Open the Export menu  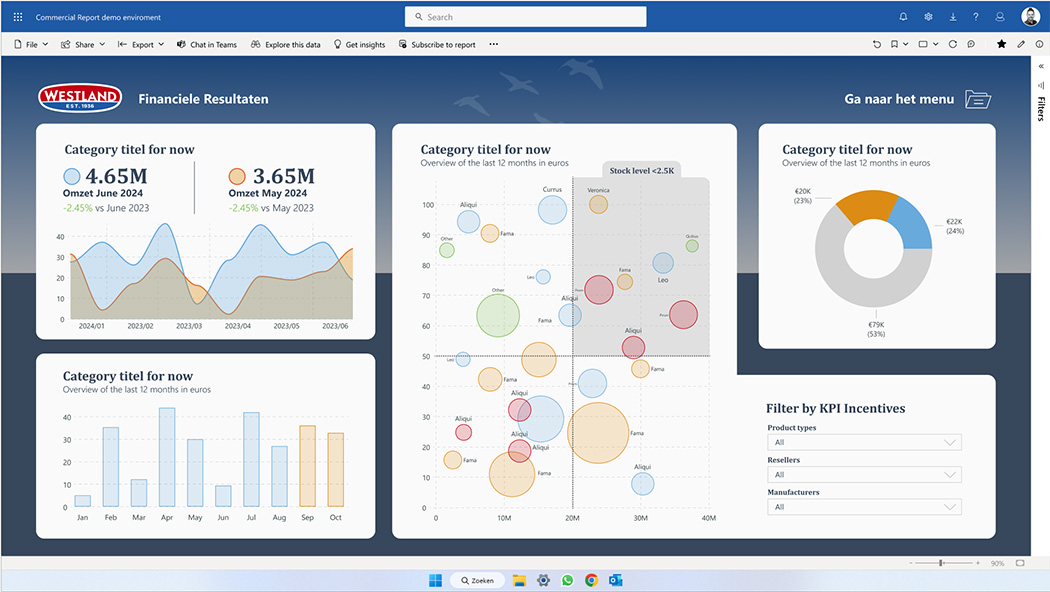pyautogui.click(x=140, y=44)
